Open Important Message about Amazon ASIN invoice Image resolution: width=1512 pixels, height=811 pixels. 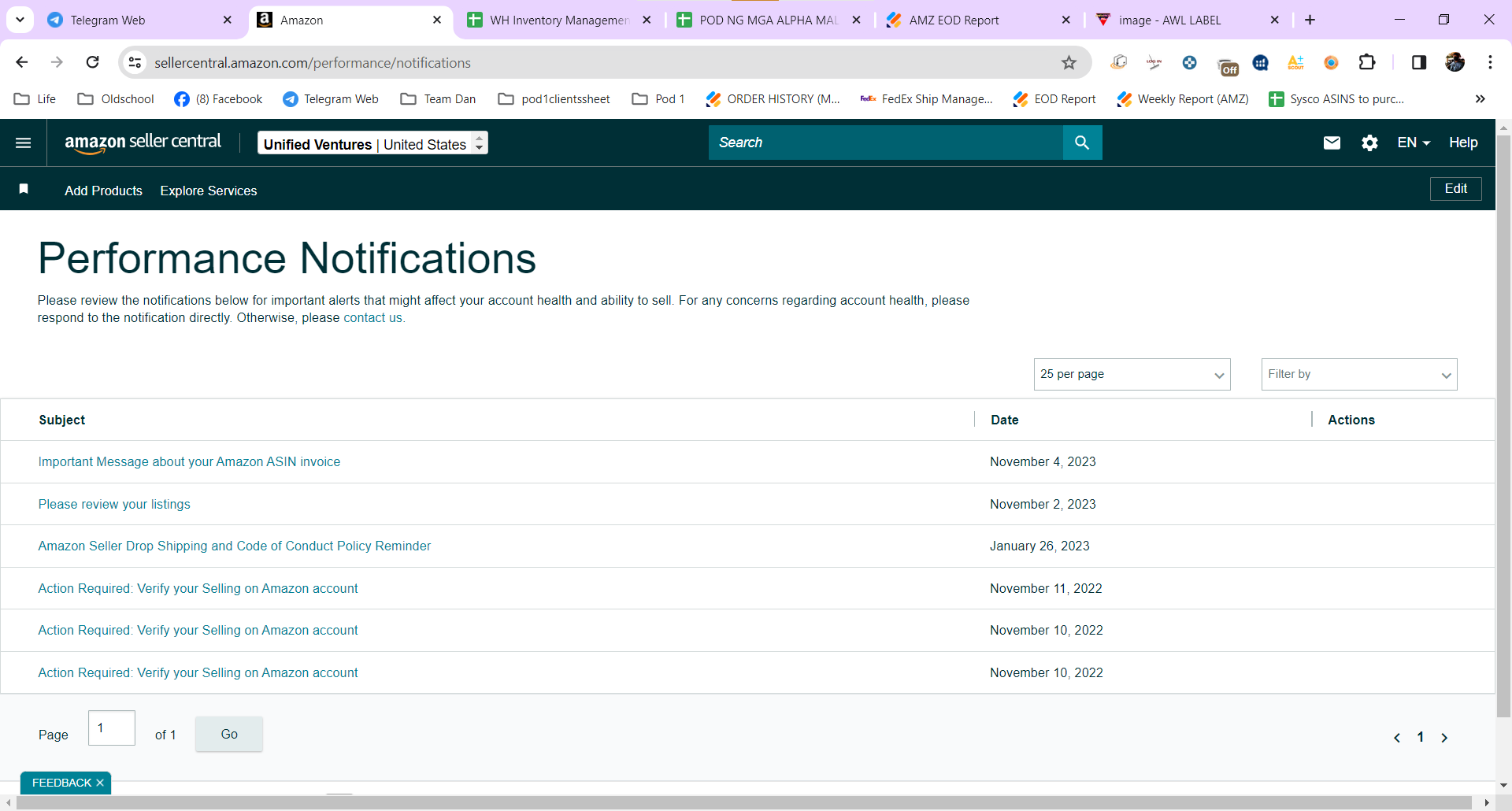click(189, 461)
